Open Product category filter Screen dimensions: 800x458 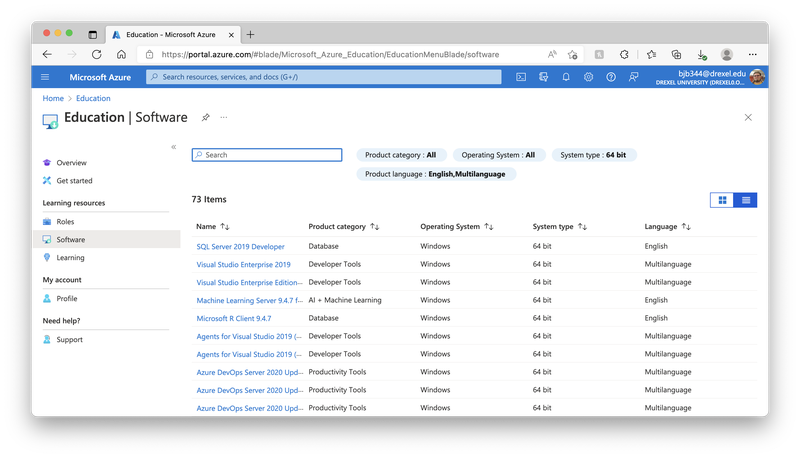[x=401, y=155]
